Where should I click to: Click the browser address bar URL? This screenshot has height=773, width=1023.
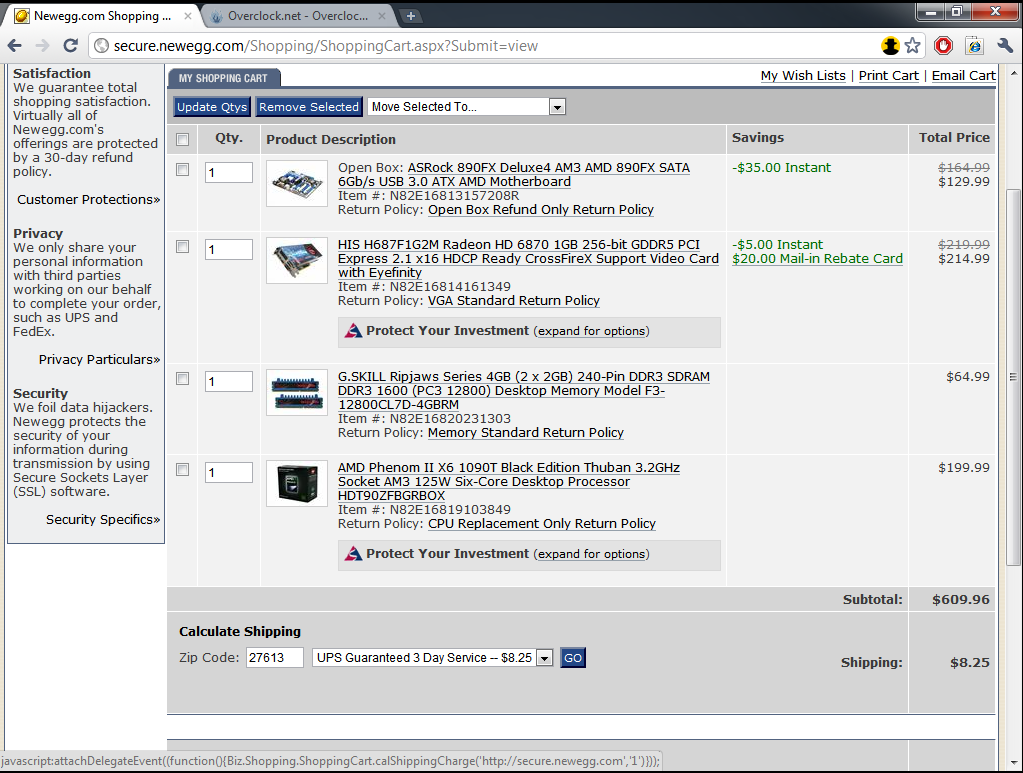point(326,46)
